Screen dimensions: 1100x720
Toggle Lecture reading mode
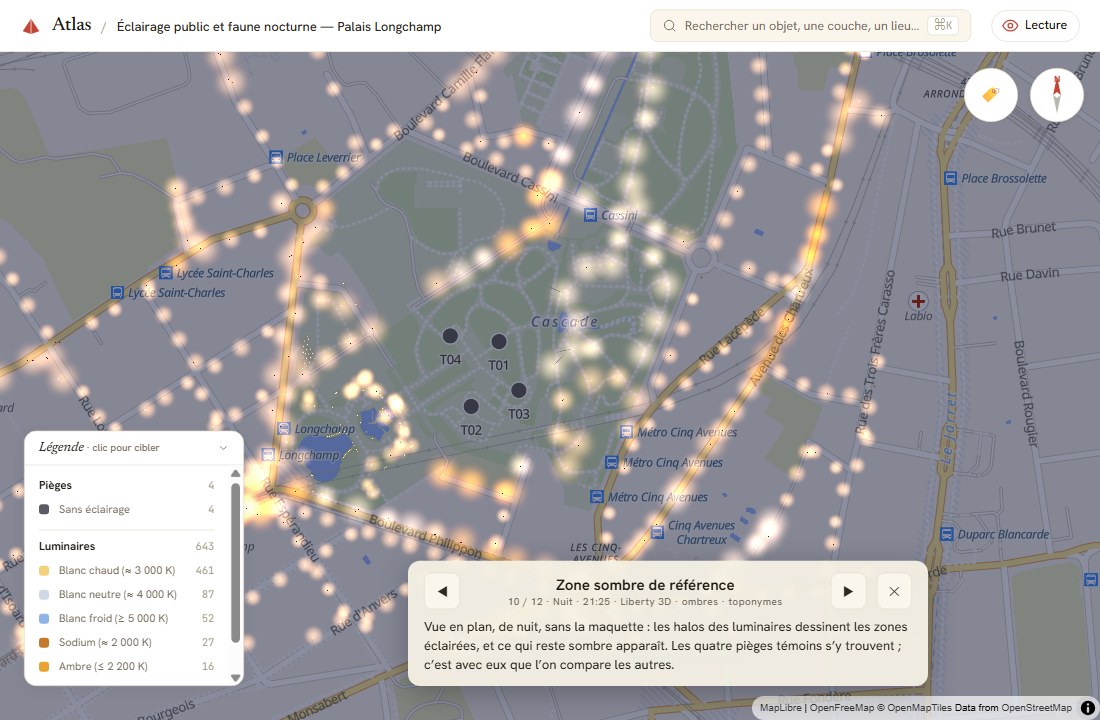tap(1035, 26)
